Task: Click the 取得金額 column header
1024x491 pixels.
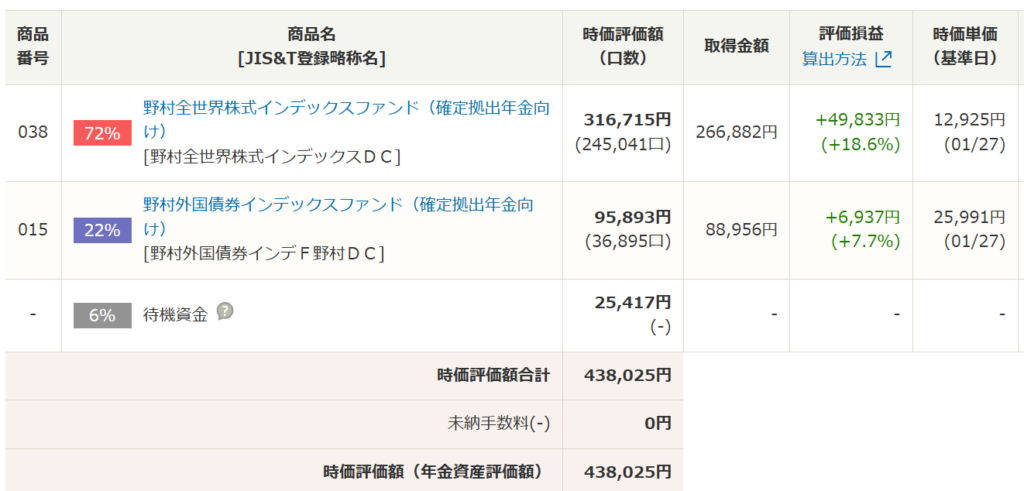Action: tap(736, 46)
